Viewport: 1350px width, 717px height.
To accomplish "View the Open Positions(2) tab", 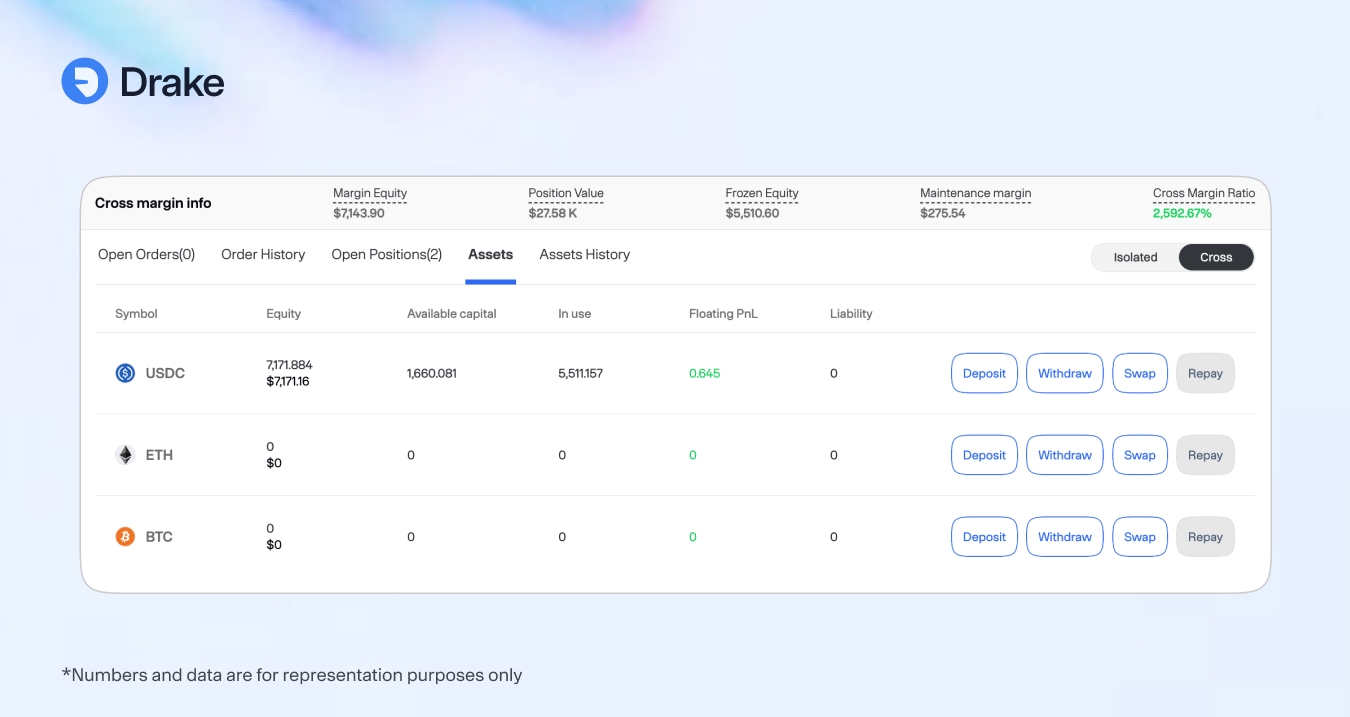I will click(x=386, y=255).
